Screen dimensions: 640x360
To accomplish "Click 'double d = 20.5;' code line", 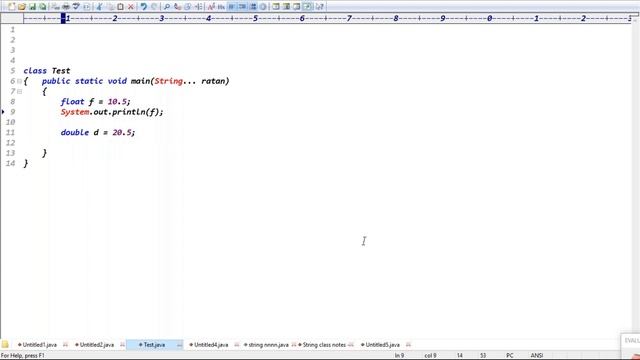I will click(x=98, y=132).
